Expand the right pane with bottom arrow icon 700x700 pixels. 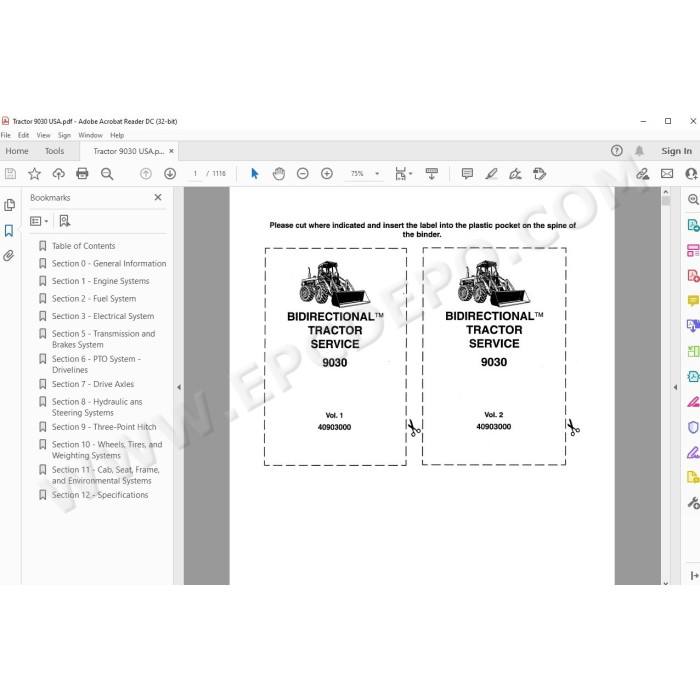694,575
